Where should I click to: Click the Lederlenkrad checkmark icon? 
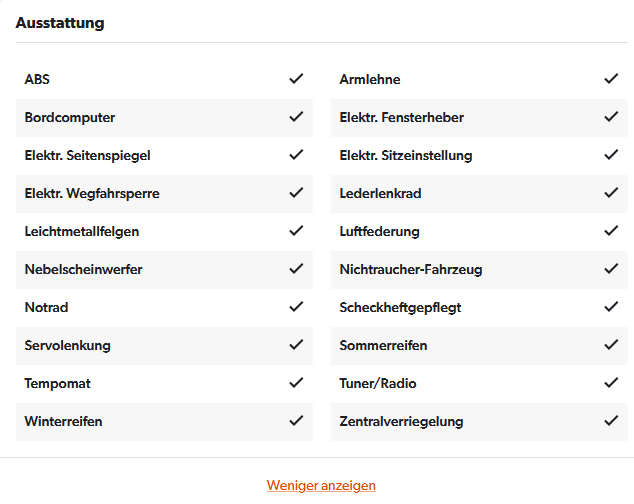[611, 193]
